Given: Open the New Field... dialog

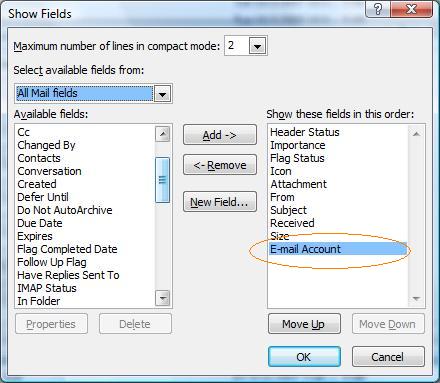Looking at the screenshot, I should pos(220,202).
